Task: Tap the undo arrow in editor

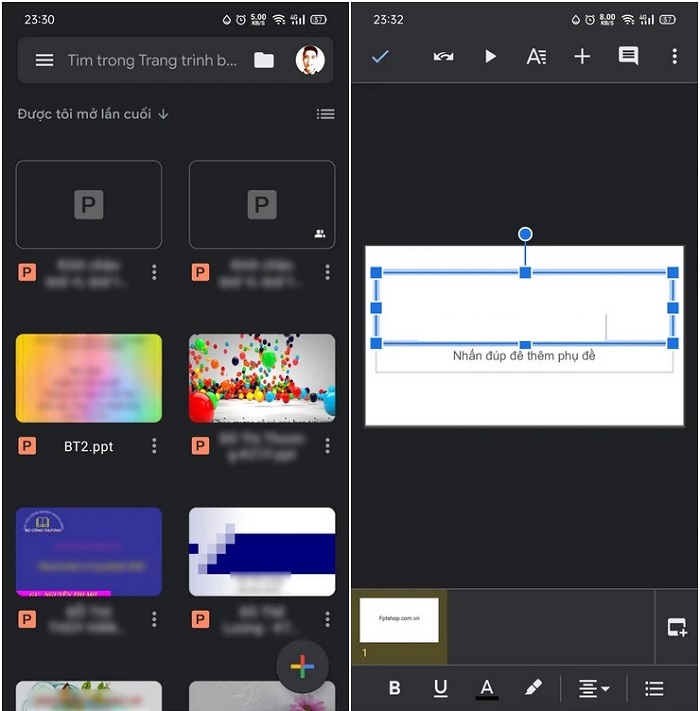Action: coord(443,57)
